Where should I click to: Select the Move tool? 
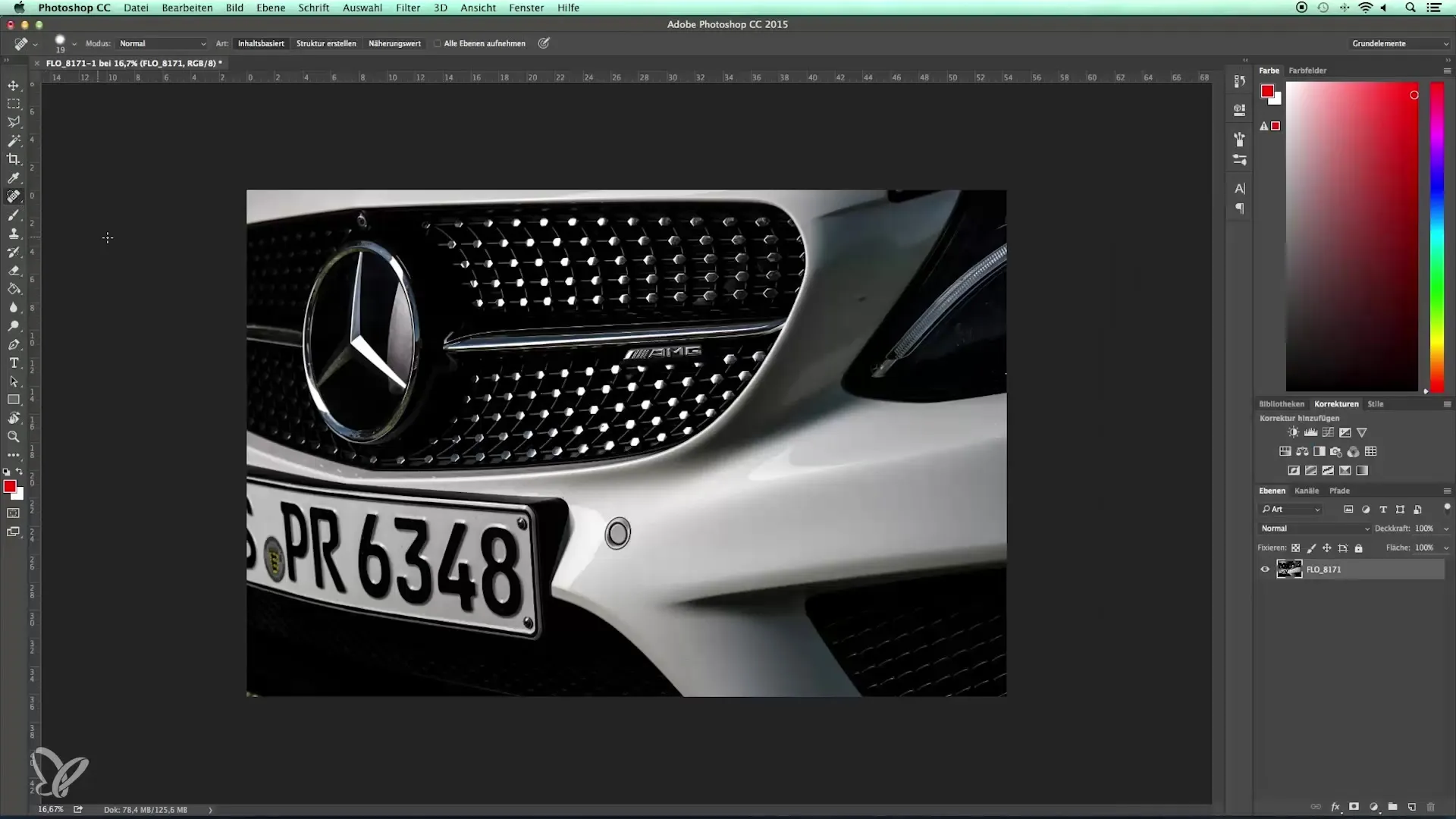[x=14, y=85]
